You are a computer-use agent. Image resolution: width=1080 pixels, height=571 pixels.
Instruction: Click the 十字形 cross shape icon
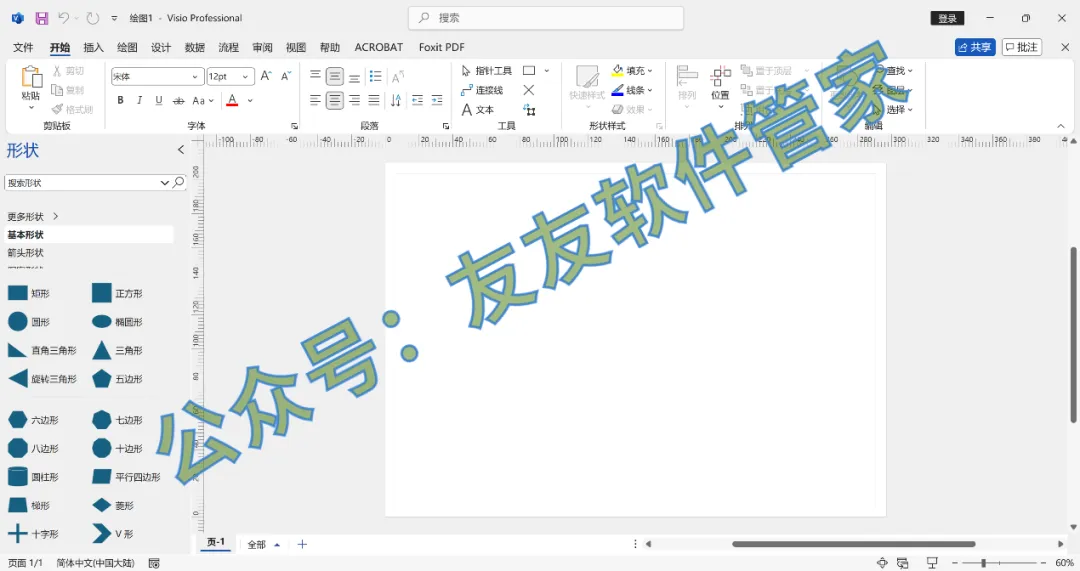(x=17, y=533)
